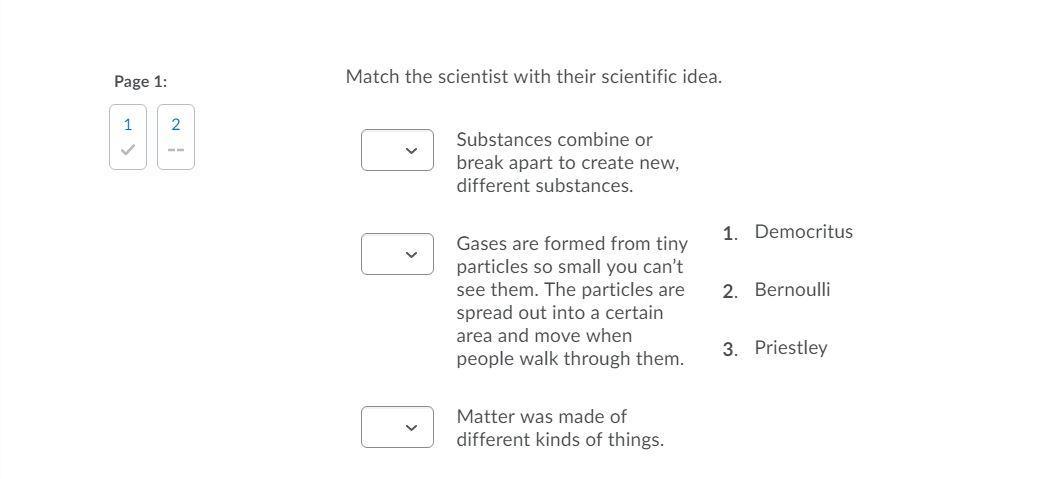The width and height of the screenshot is (1037, 479).
Task: Click the saved checkmark under question 1
Action: (x=127, y=150)
